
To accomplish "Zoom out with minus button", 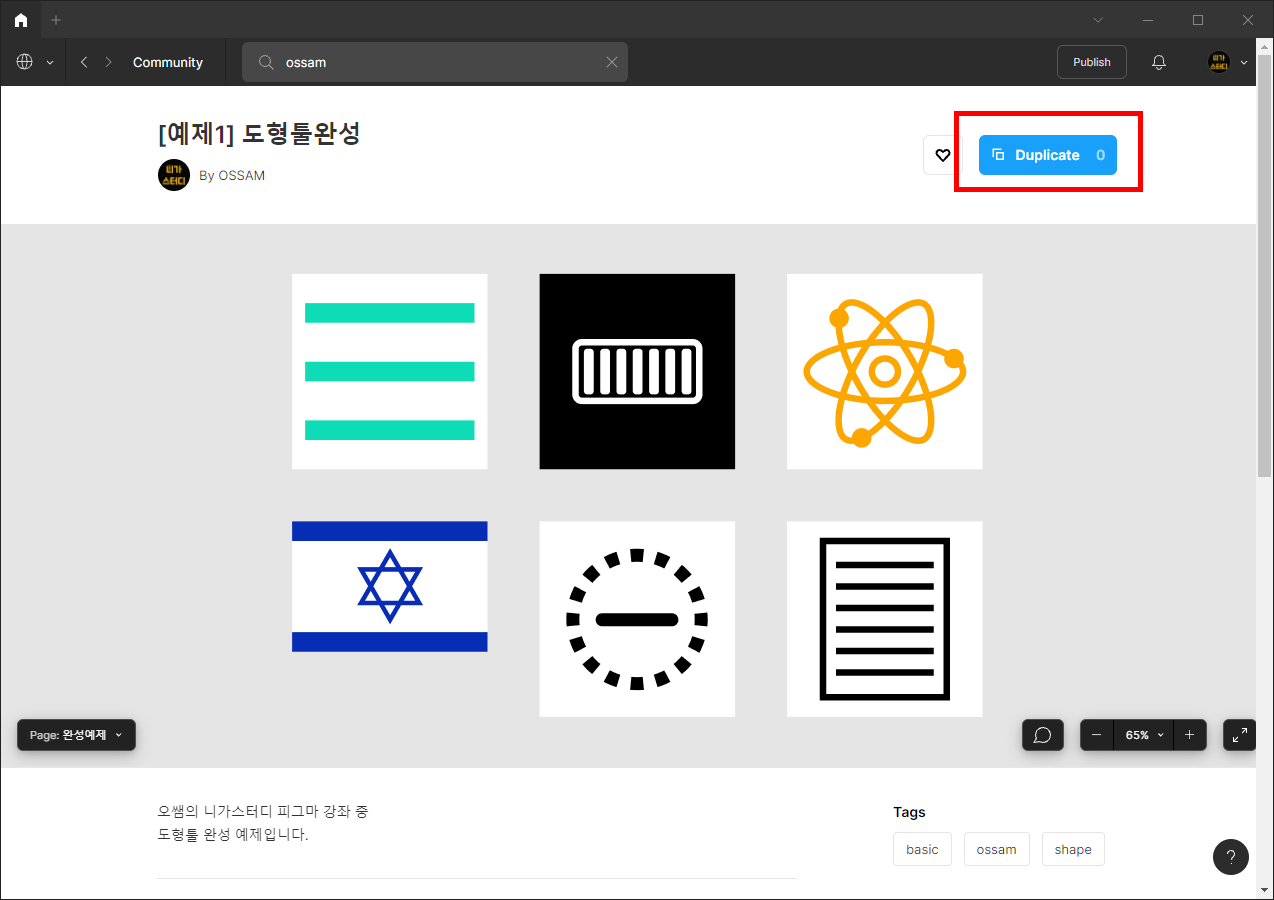I will pos(1097,735).
